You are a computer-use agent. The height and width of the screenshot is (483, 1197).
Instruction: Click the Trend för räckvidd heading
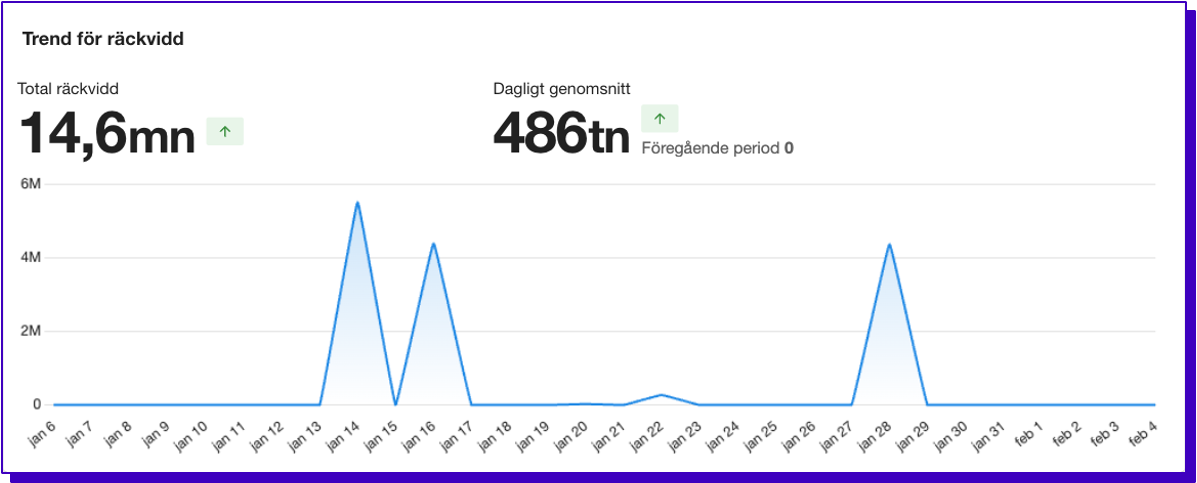point(102,40)
